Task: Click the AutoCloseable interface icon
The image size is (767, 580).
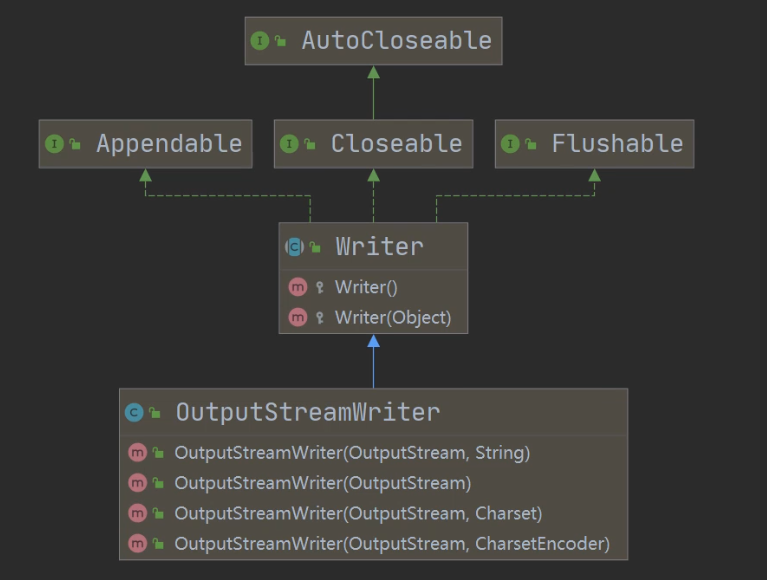Action: (x=260, y=42)
